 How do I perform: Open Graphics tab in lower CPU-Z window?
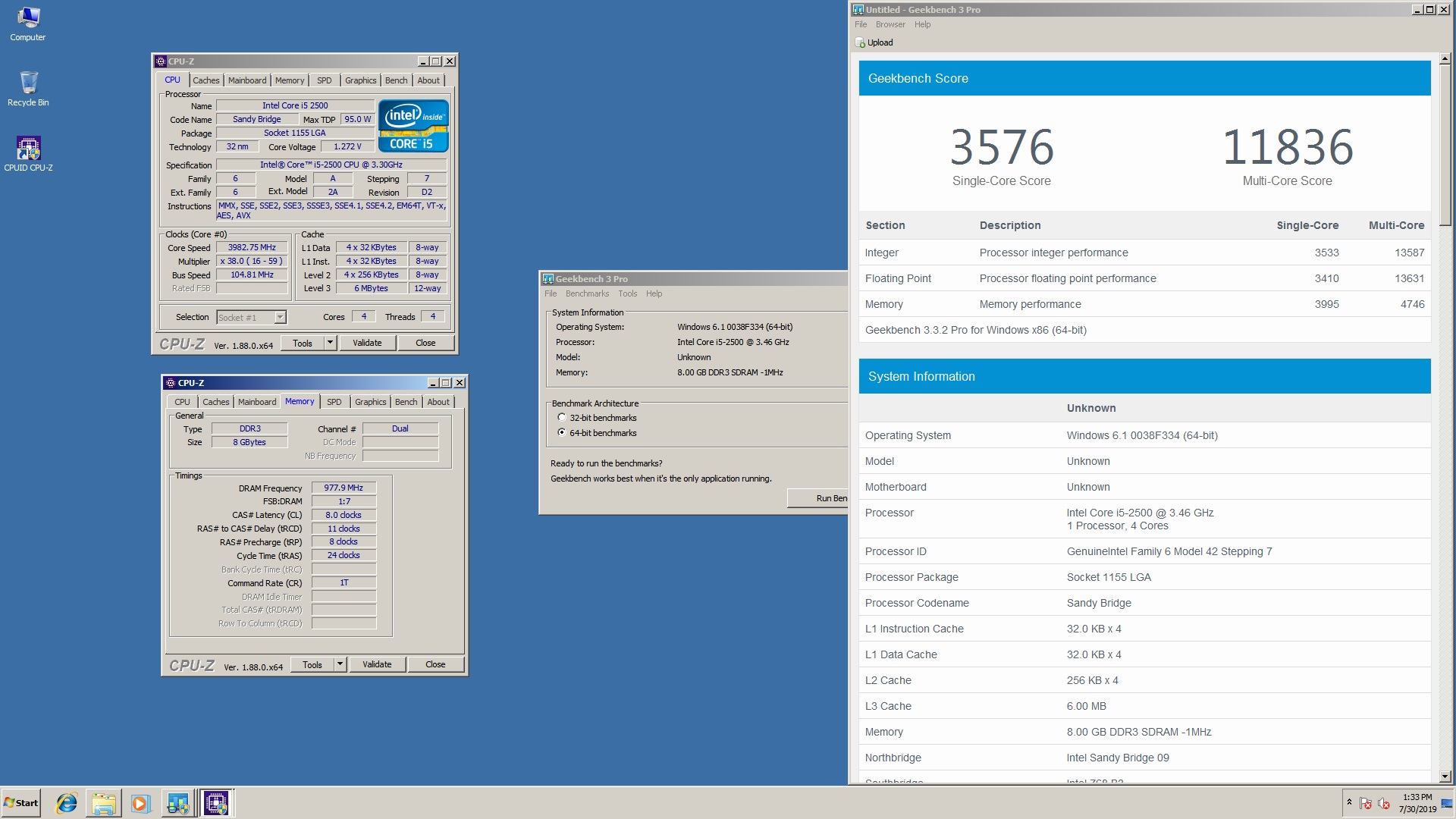click(370, 402)
